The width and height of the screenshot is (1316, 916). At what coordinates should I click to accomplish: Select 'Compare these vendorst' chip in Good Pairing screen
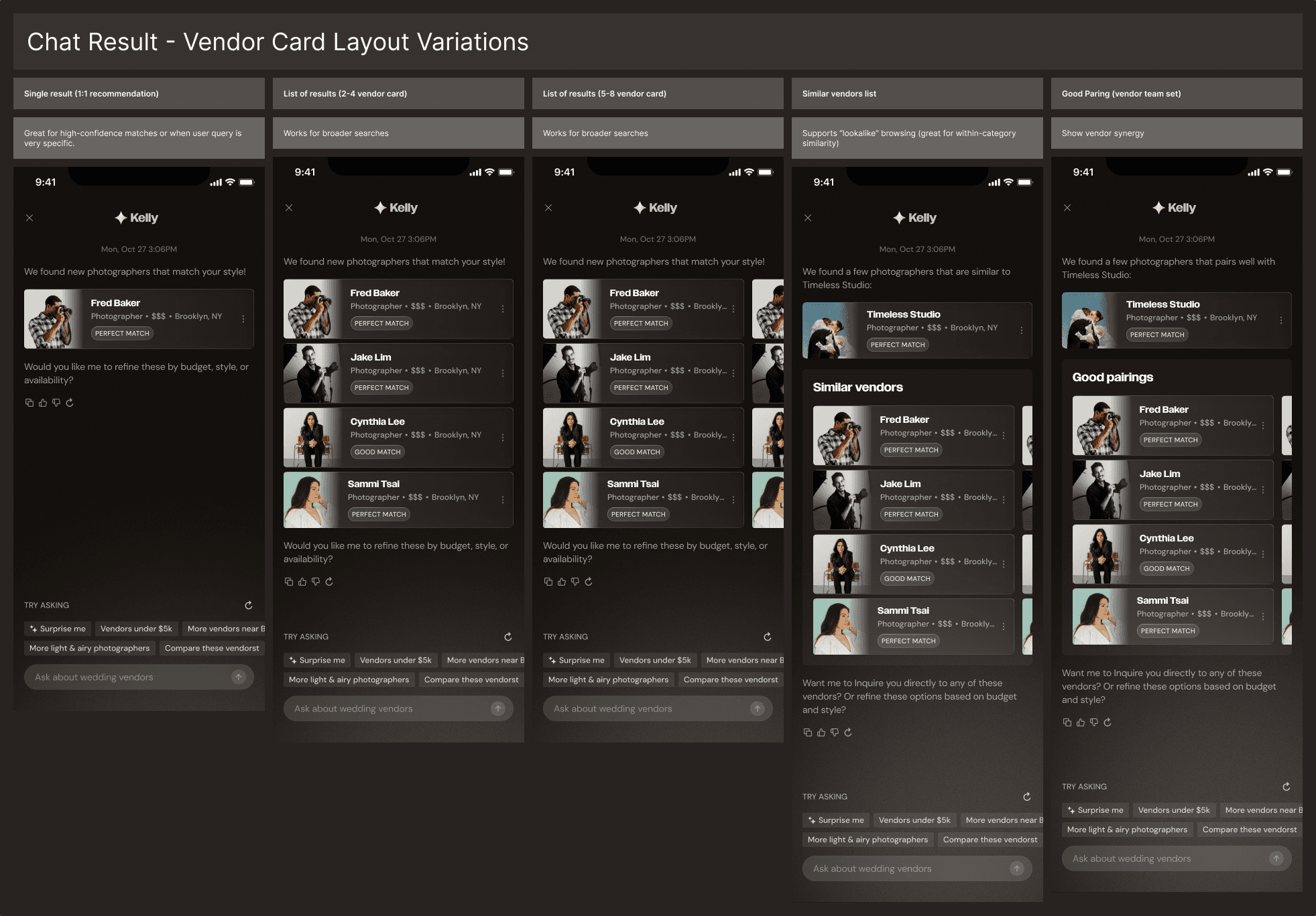point(1249,830)
